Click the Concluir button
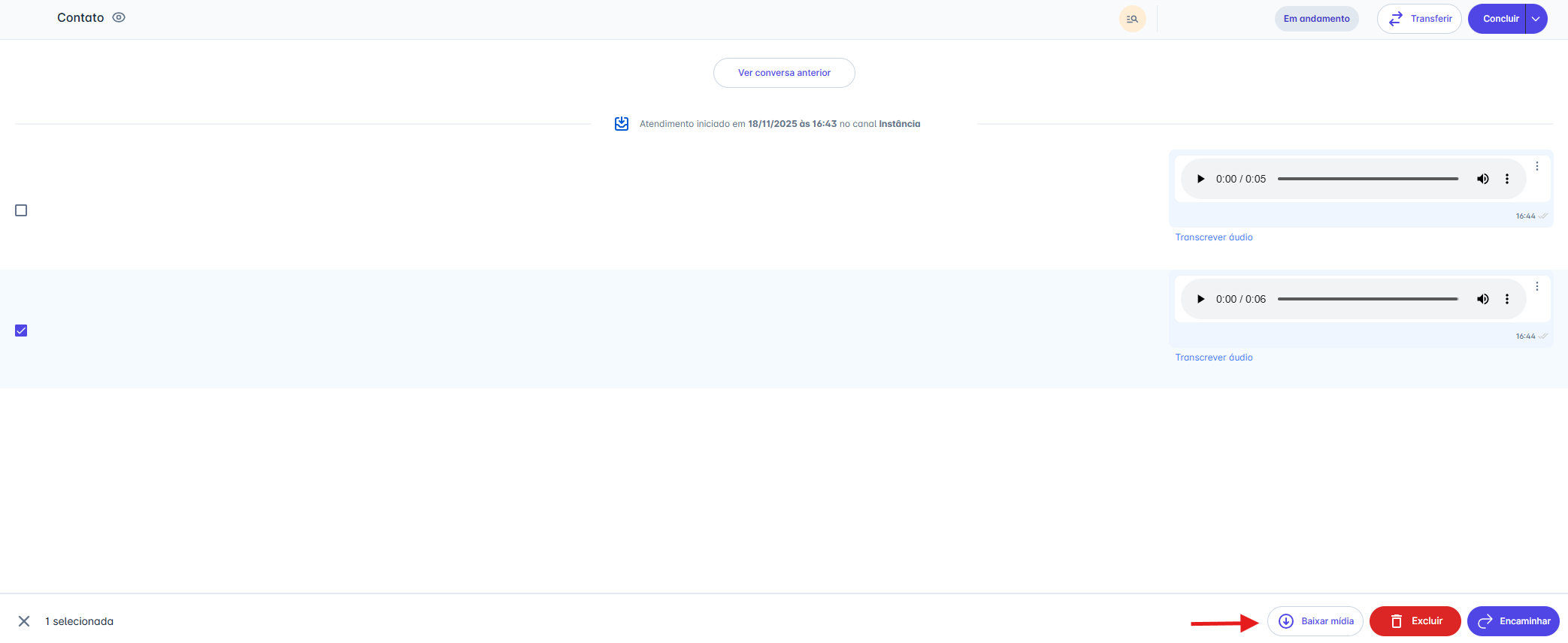This screenshot has height=643, width=1568. click(x=1500, y=19)
